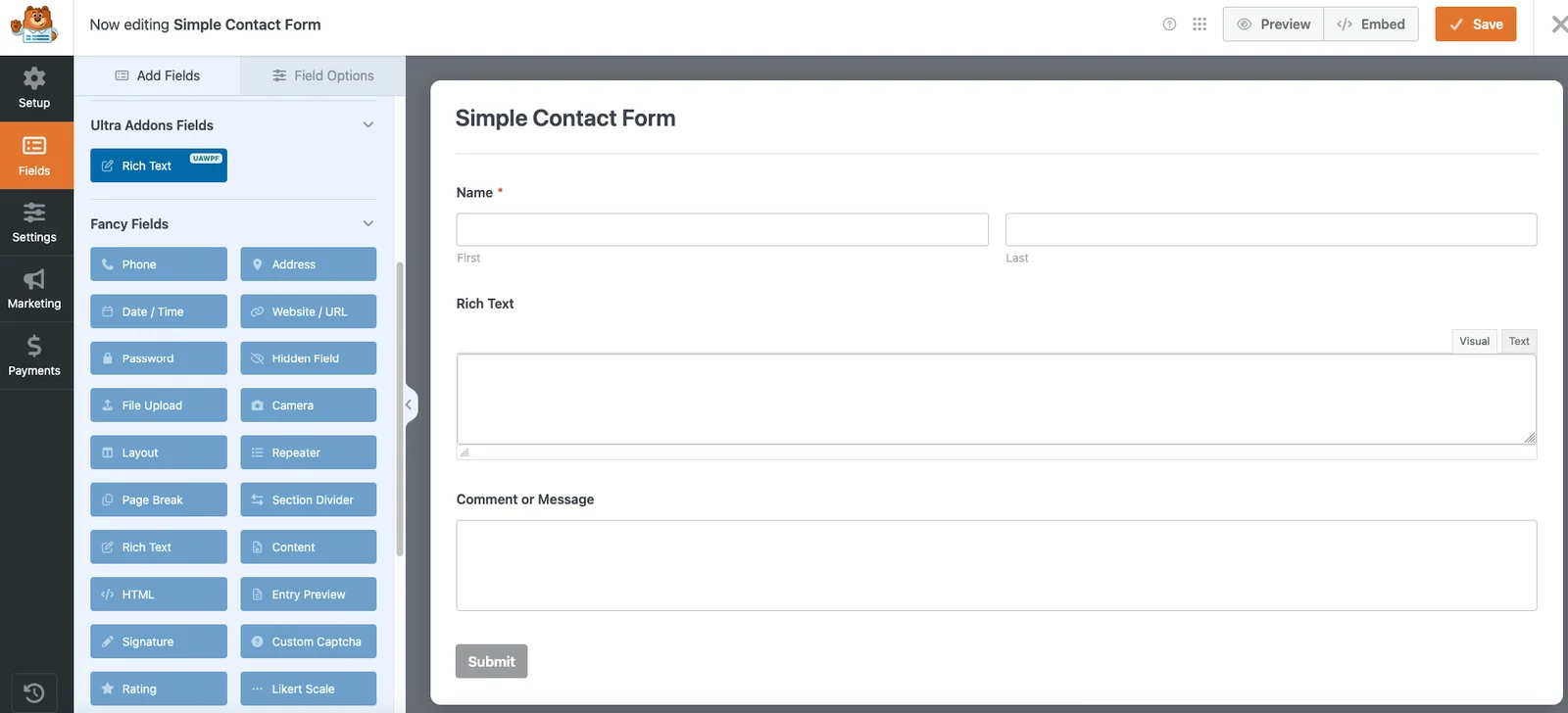Click the First name input field
The height and width of the screenshot is (713, 1568).
tap(722, 229)
